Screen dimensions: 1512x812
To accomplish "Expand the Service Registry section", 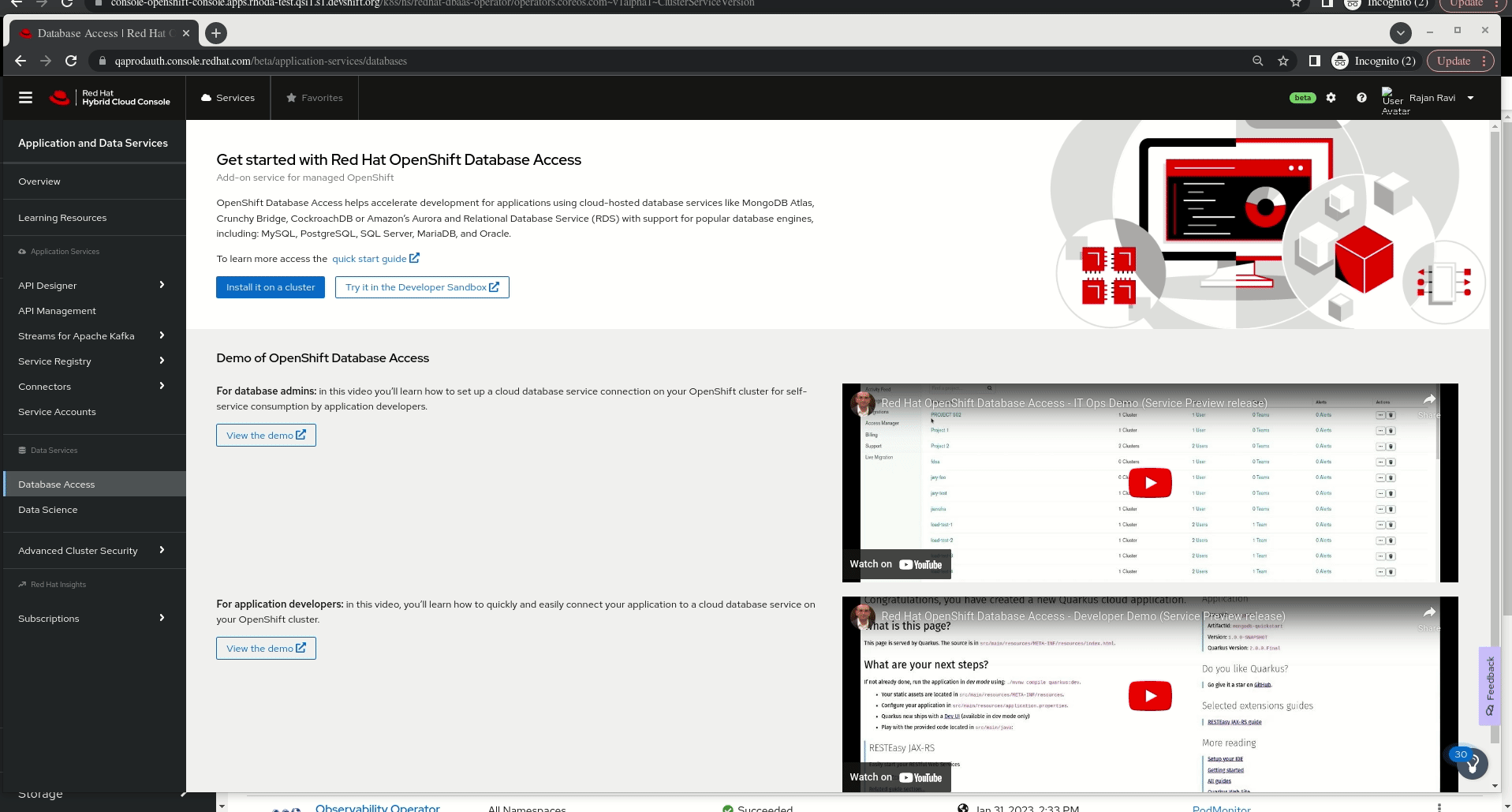I will 95,361.
